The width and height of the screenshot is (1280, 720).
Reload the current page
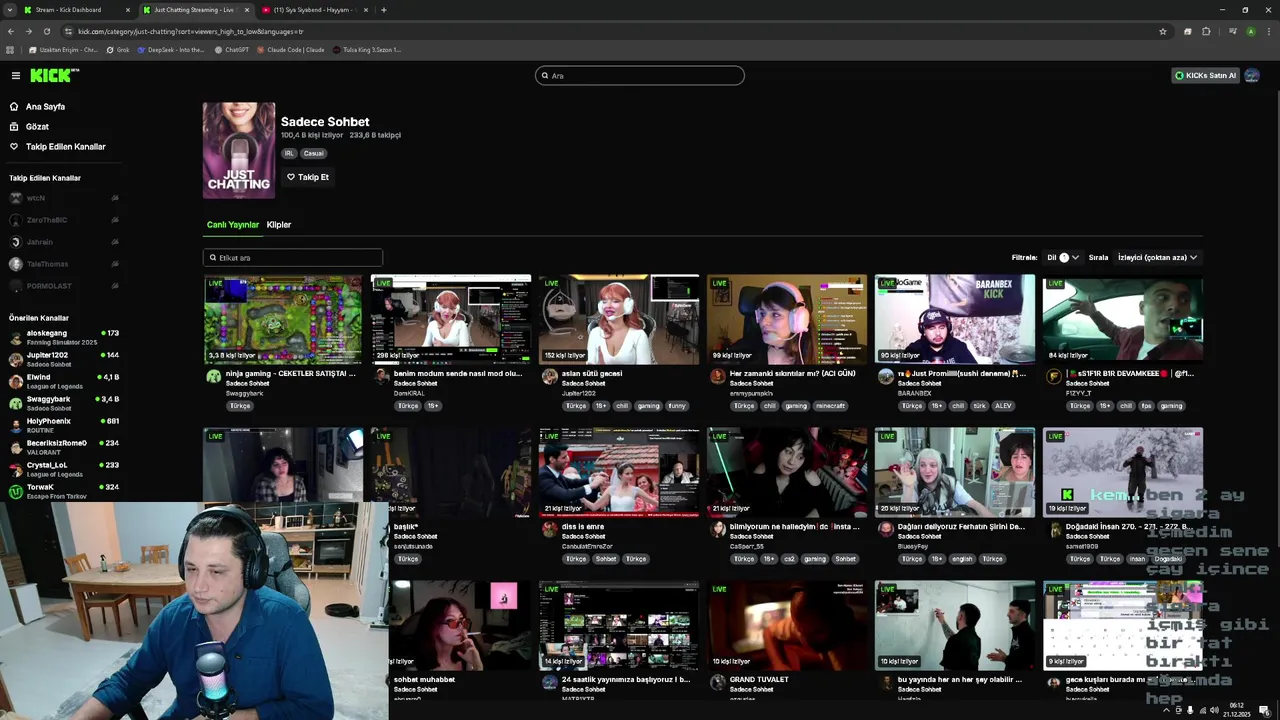tap(46, 31)
